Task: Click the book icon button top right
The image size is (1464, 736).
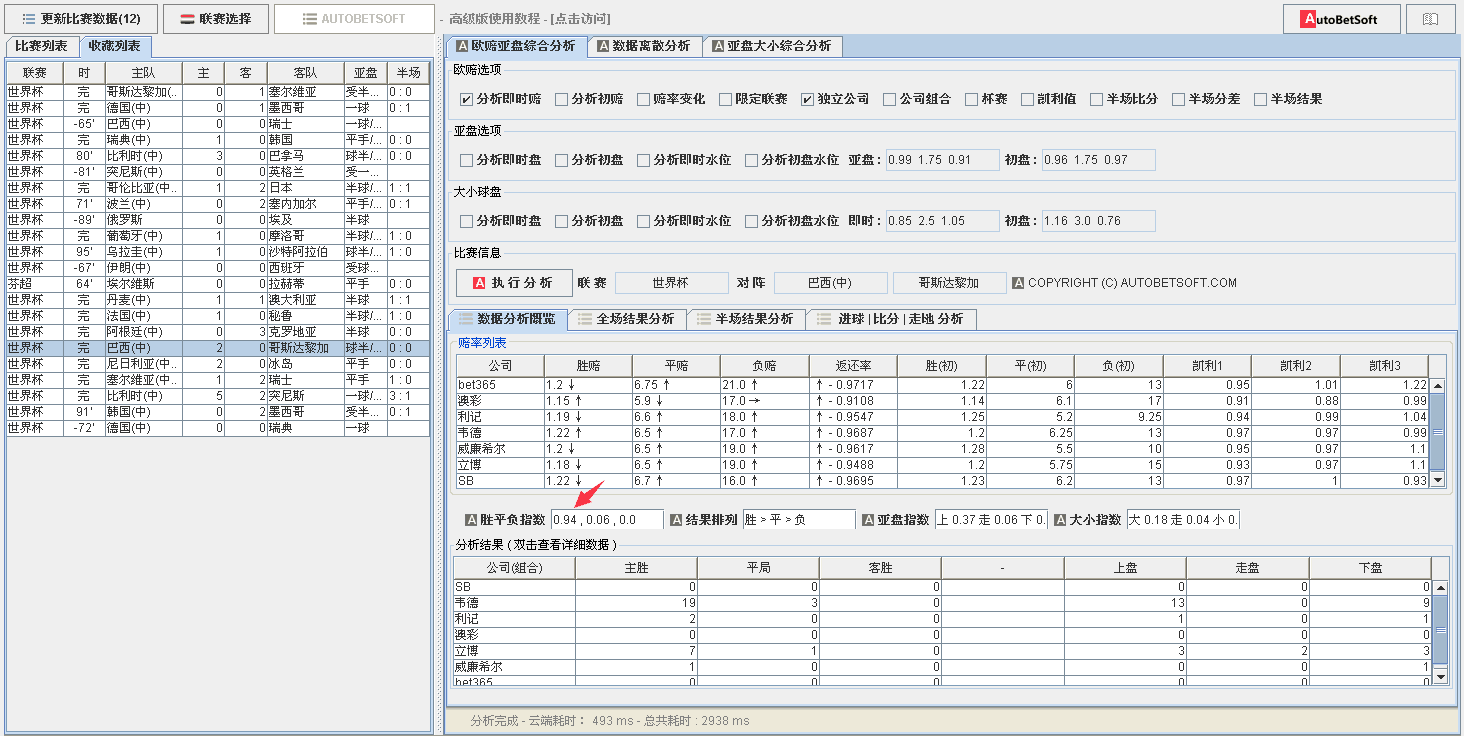Action: [x=1430, y=19]
